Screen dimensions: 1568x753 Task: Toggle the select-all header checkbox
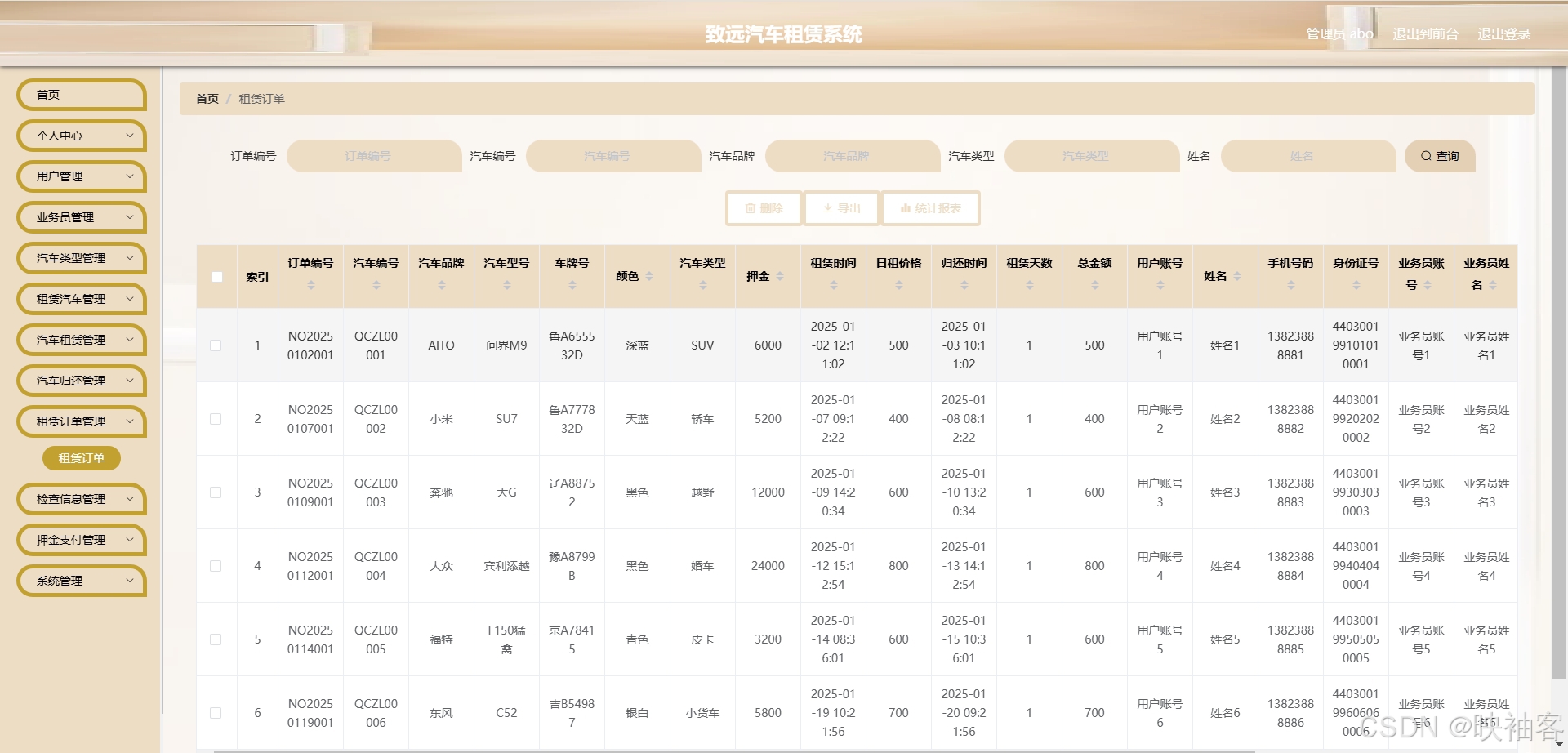coord(216,277)
